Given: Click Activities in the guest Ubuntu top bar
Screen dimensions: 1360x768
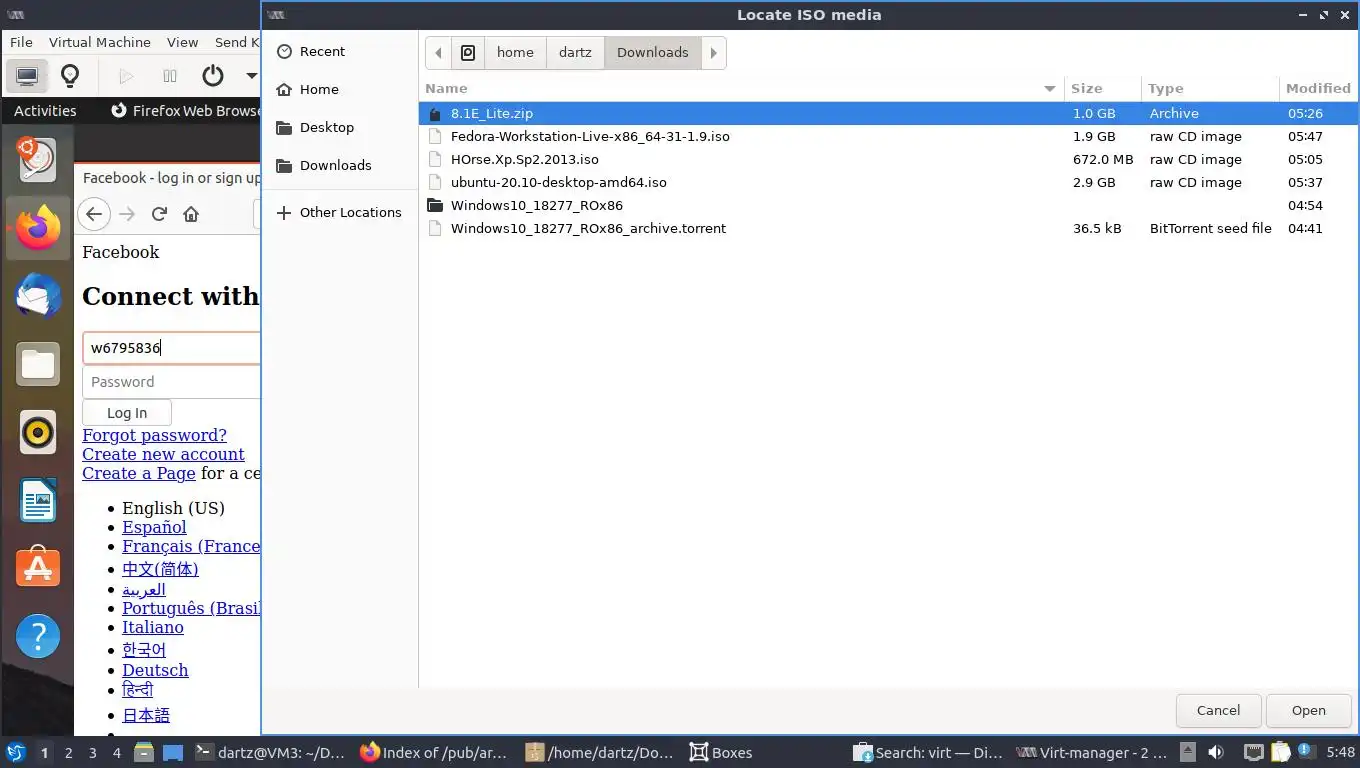Looking at the screenshot, I should click(x=45, y=111).
